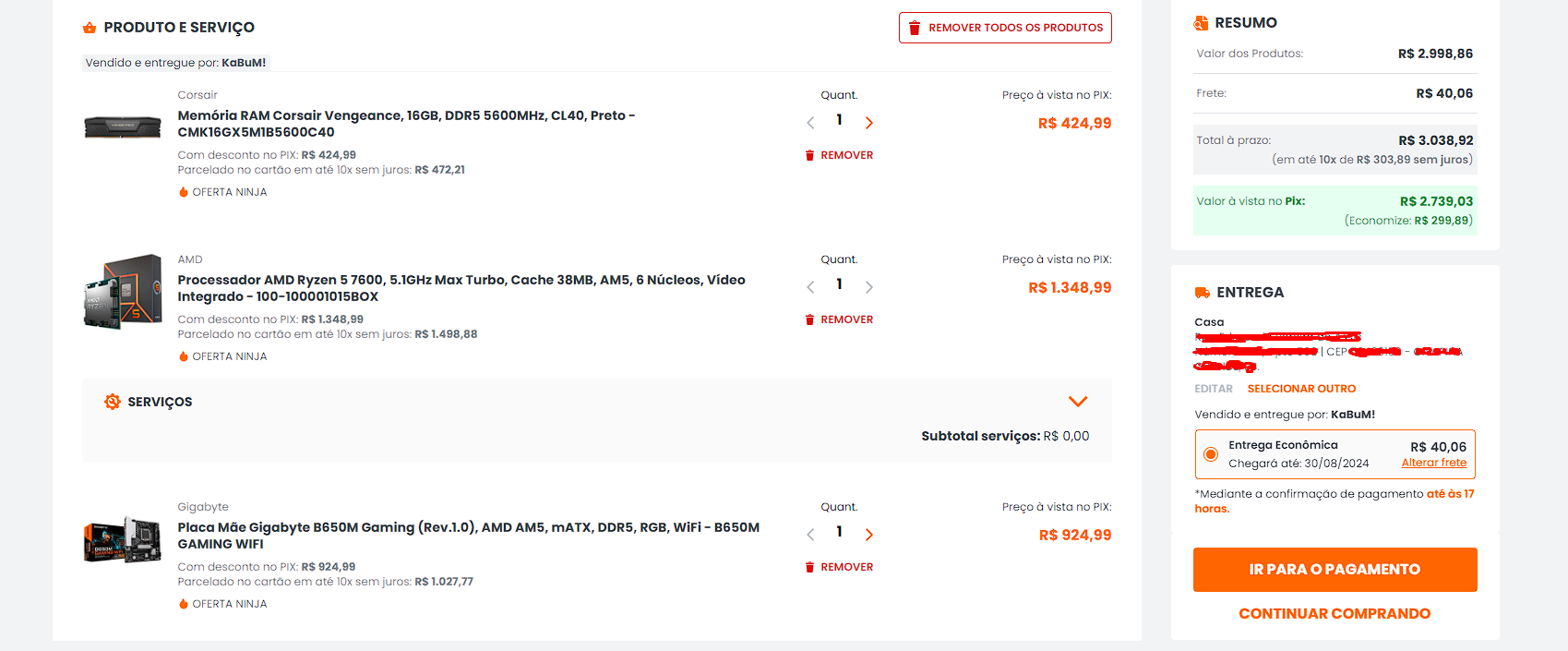The height and width of the screenshot is (651, 1568).
Task: Remove Gigabyte motherboard via trash icon
Action: click(809, 567)
